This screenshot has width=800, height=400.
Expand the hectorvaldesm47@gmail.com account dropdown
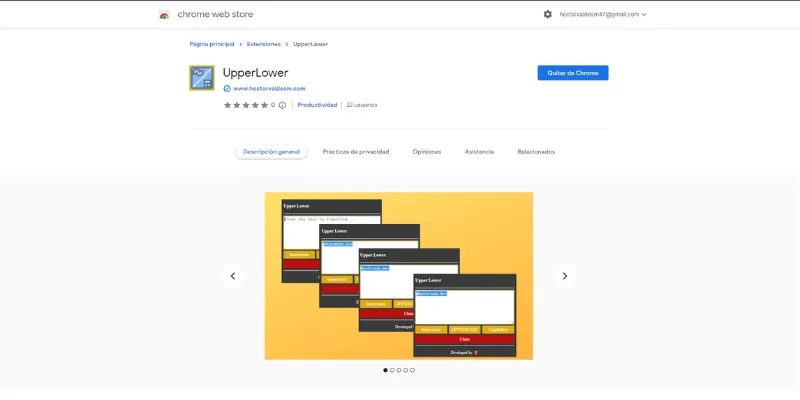[x=603, y=14]
